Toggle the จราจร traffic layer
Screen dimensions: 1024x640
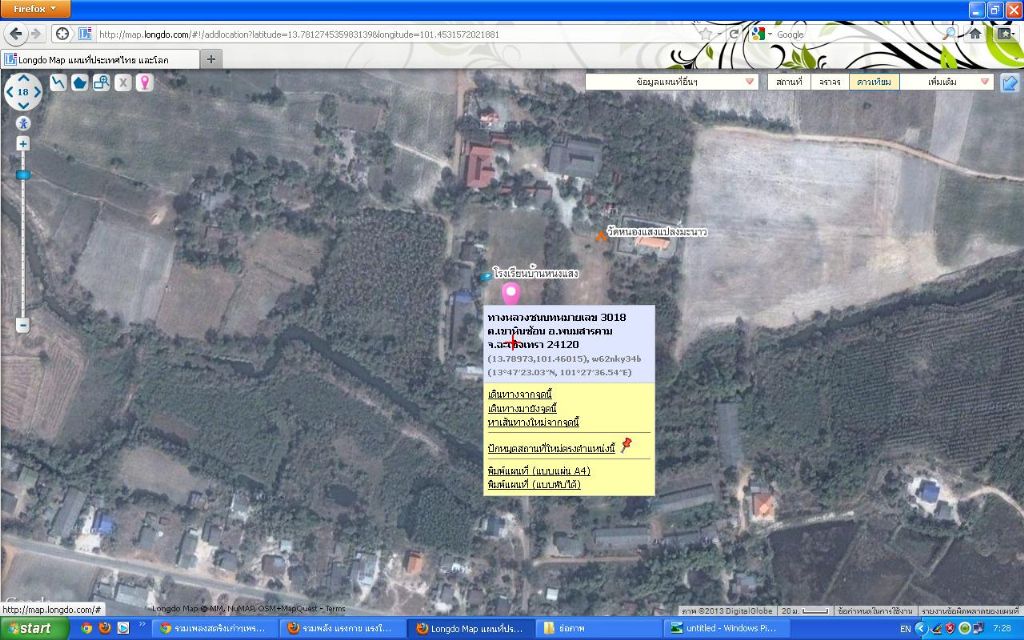[x=829, y=82]
